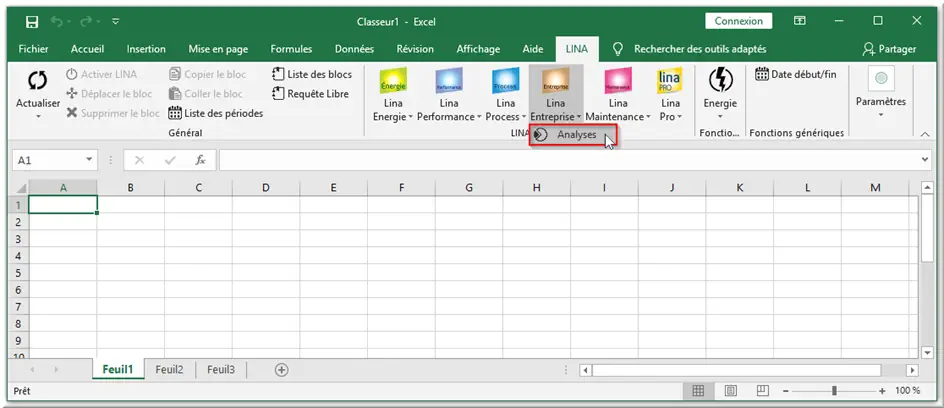
Task: Click the Connexion sign-in button
Action: point(739,21)
